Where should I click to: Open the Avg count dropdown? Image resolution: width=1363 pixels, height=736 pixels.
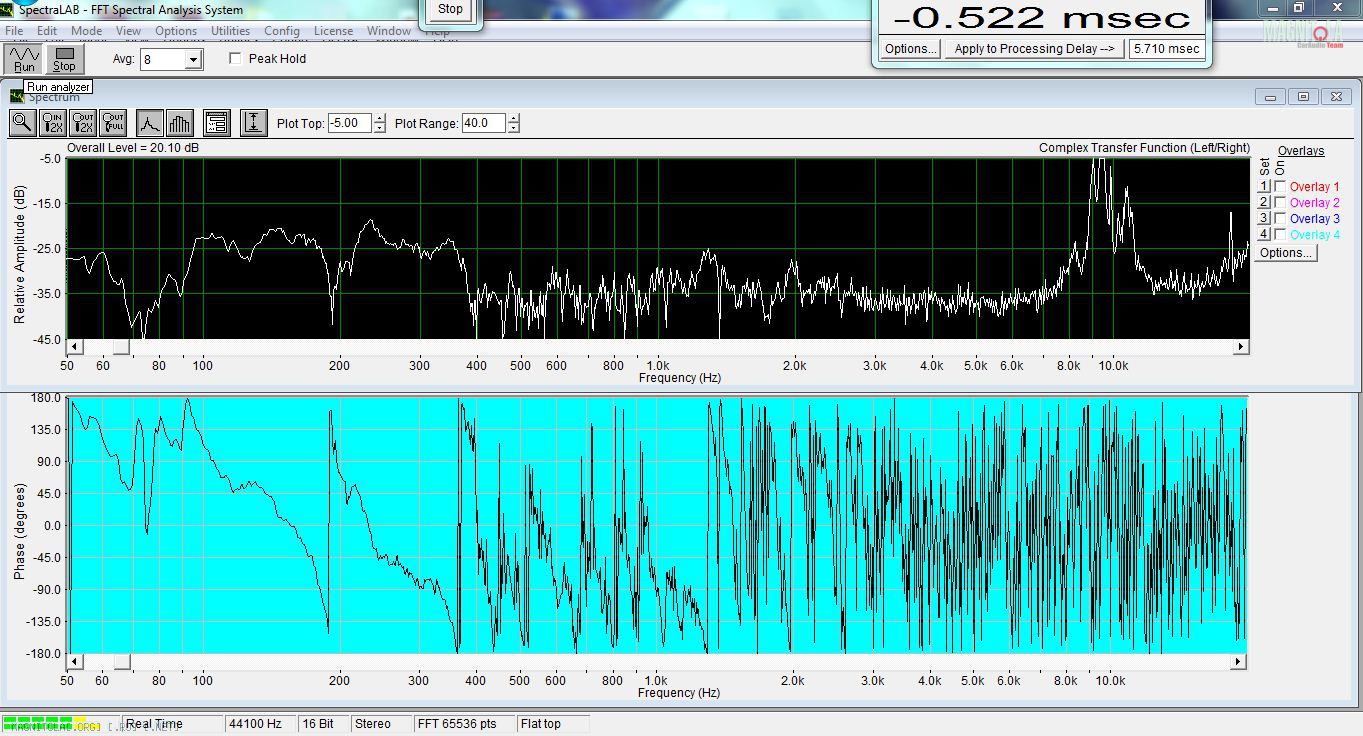click(x=194, y=60)
